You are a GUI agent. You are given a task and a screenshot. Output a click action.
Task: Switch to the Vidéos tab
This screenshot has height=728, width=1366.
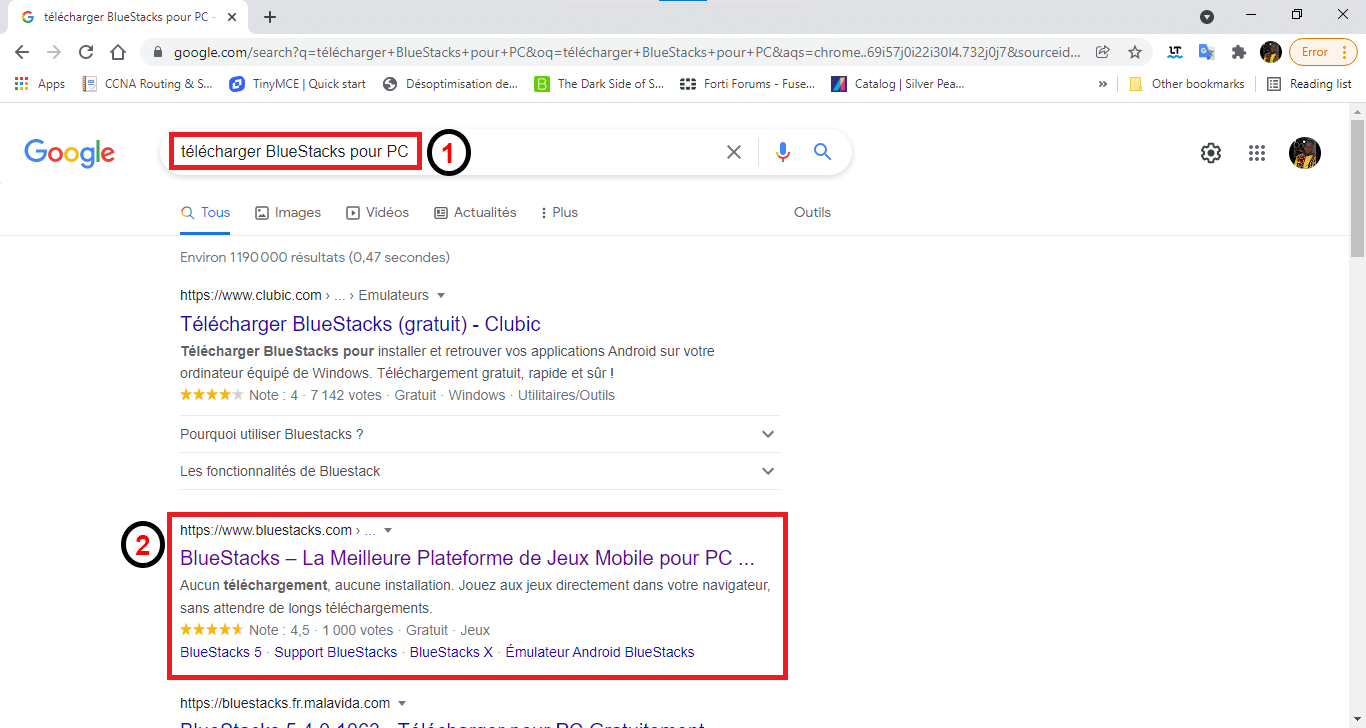tap(377, 213)
